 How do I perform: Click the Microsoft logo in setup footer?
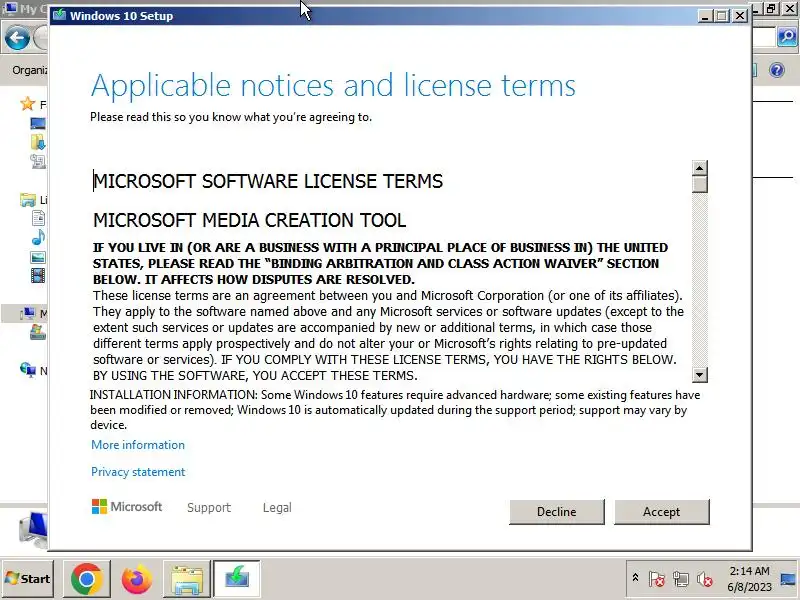(x=127, y=507)
